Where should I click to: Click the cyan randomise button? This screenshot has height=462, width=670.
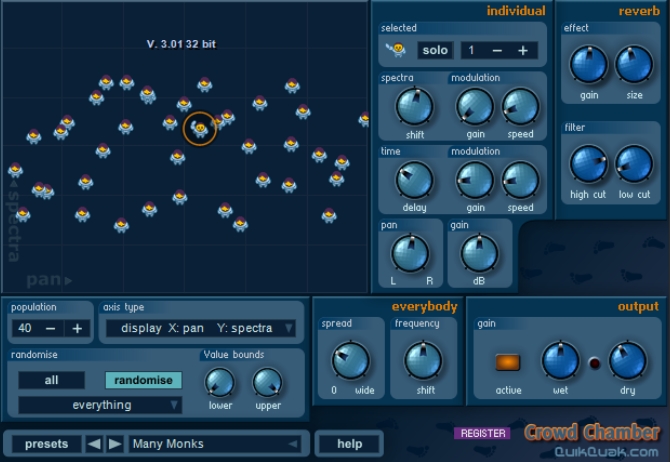(144, 380)
